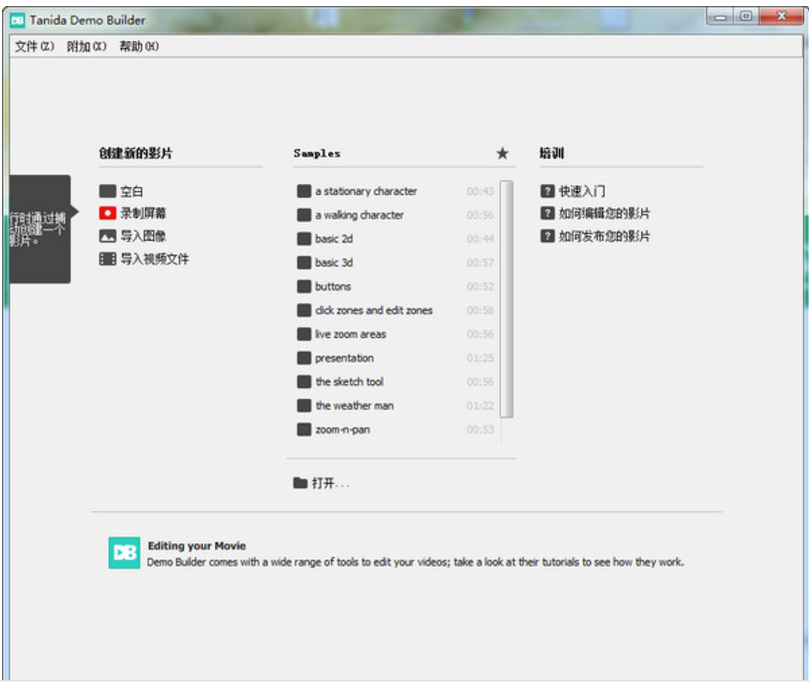Open the 附加 menu
The height and width of the screenshot is (684, 809).
pos(86,47)
